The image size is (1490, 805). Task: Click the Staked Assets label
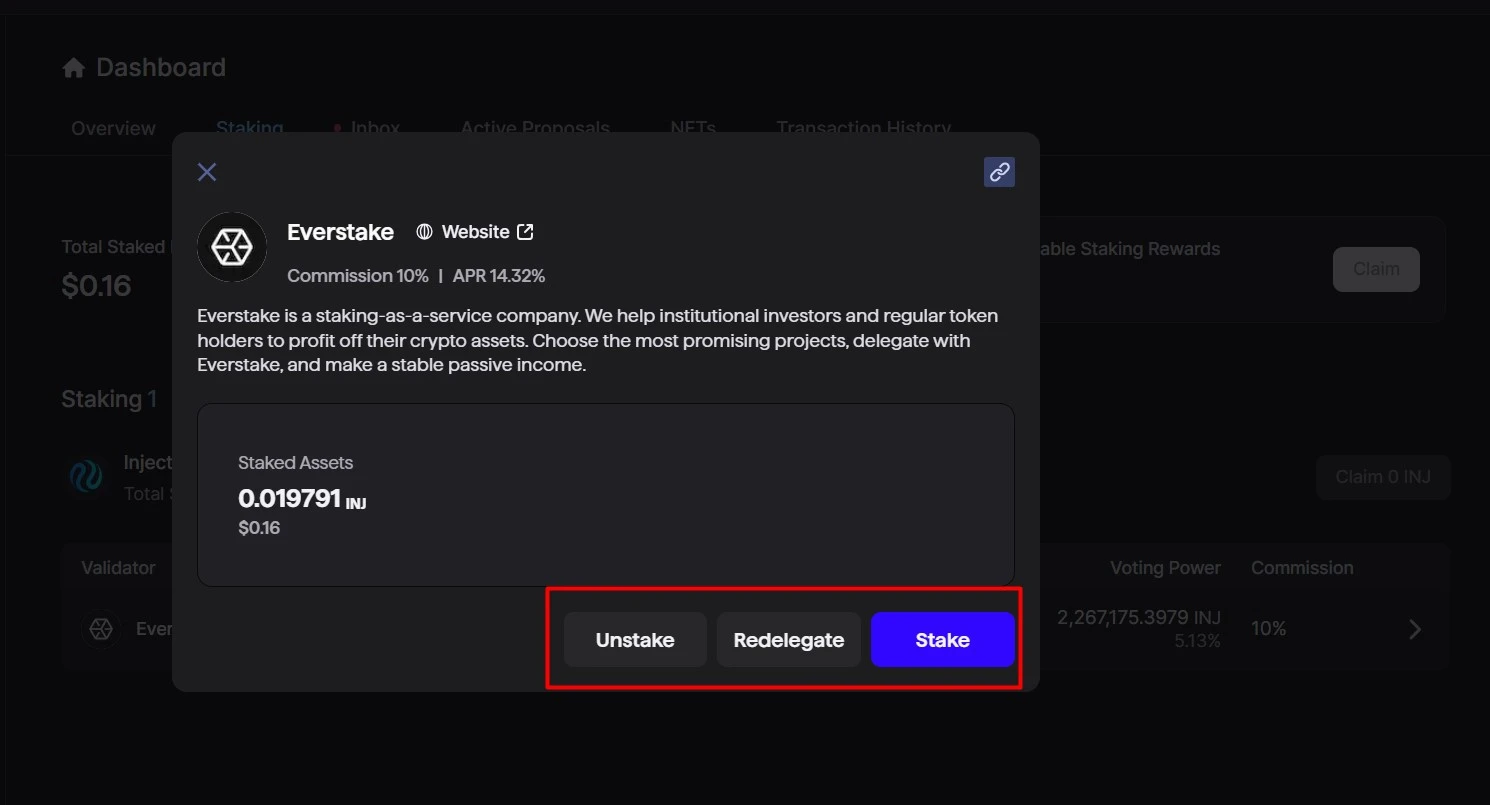[x=295, y=463]
